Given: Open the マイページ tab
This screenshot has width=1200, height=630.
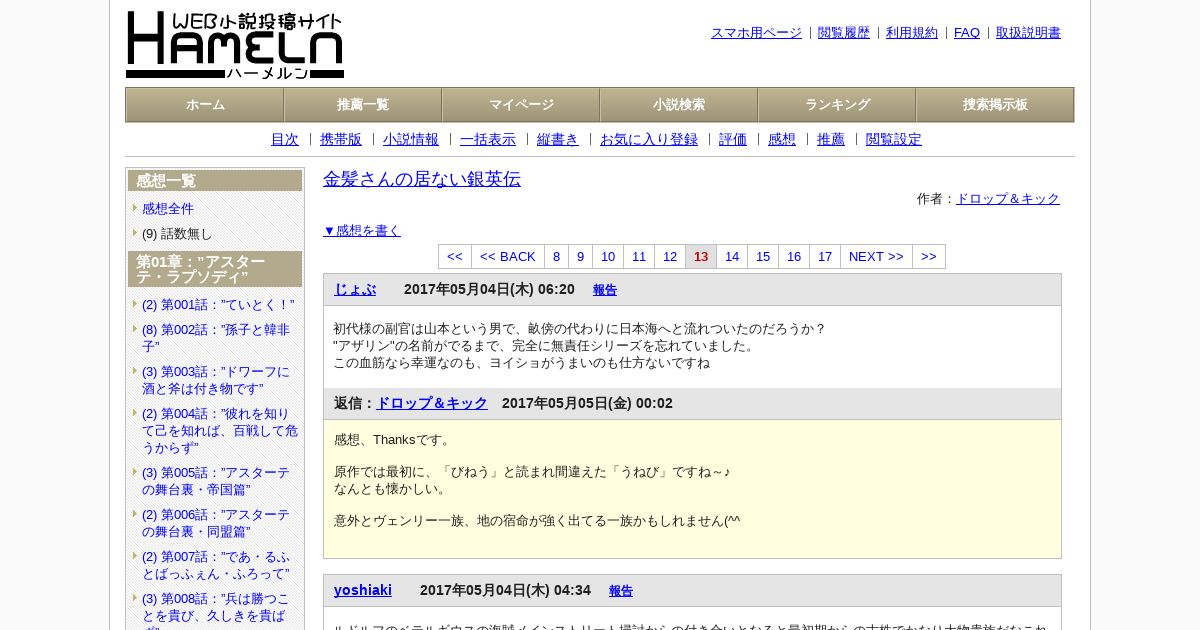Looking at the screenshot, I should [521, 105].
